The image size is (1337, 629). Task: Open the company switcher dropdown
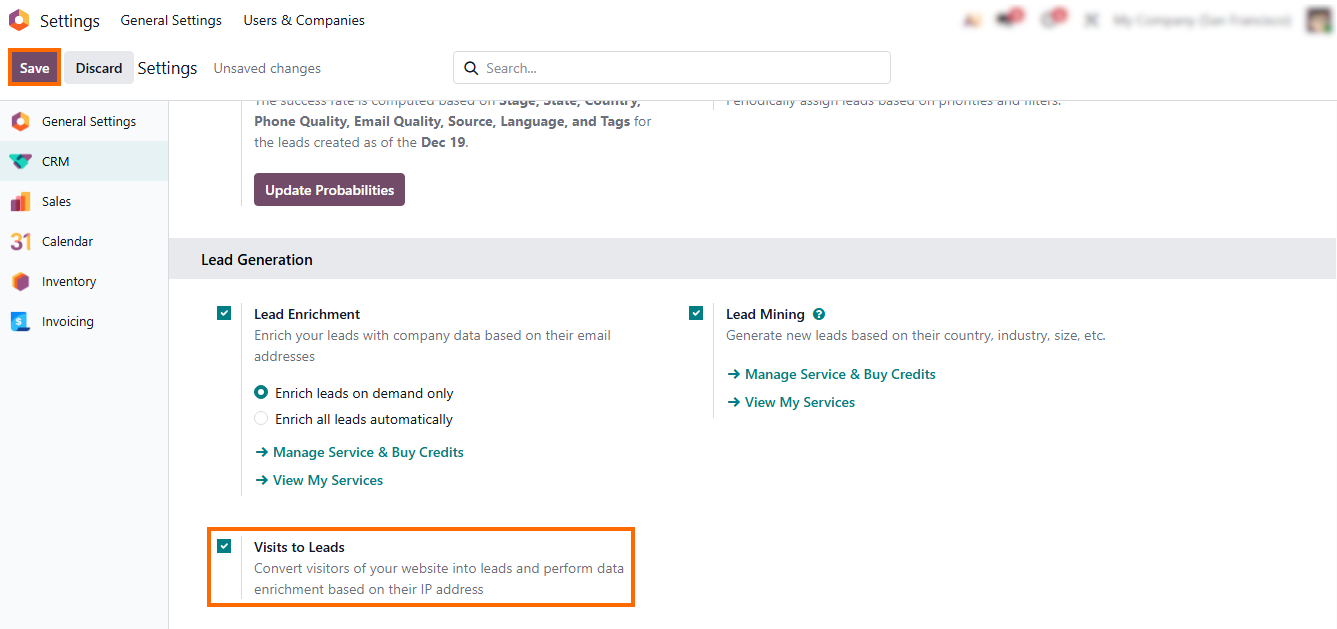tap(1200, 20)
